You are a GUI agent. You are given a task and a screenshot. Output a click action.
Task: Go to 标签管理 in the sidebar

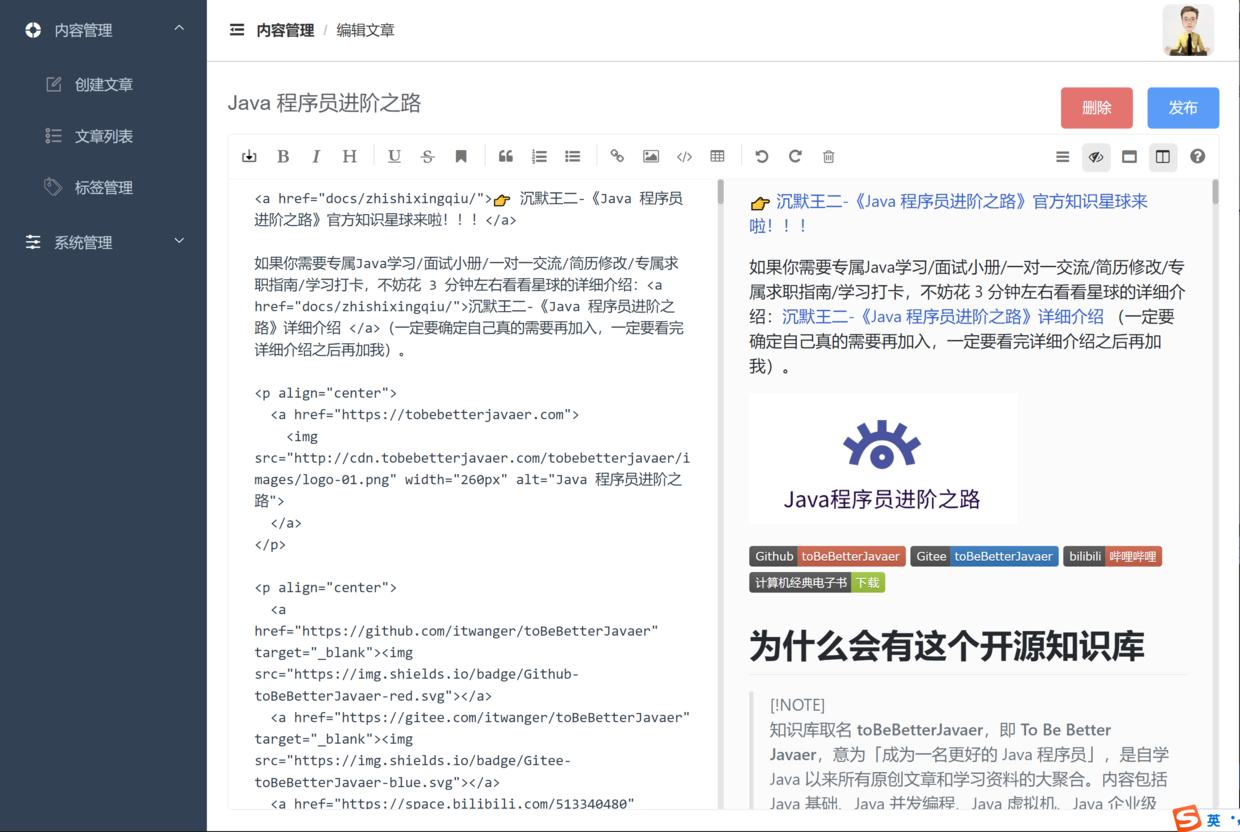(104, 187)
